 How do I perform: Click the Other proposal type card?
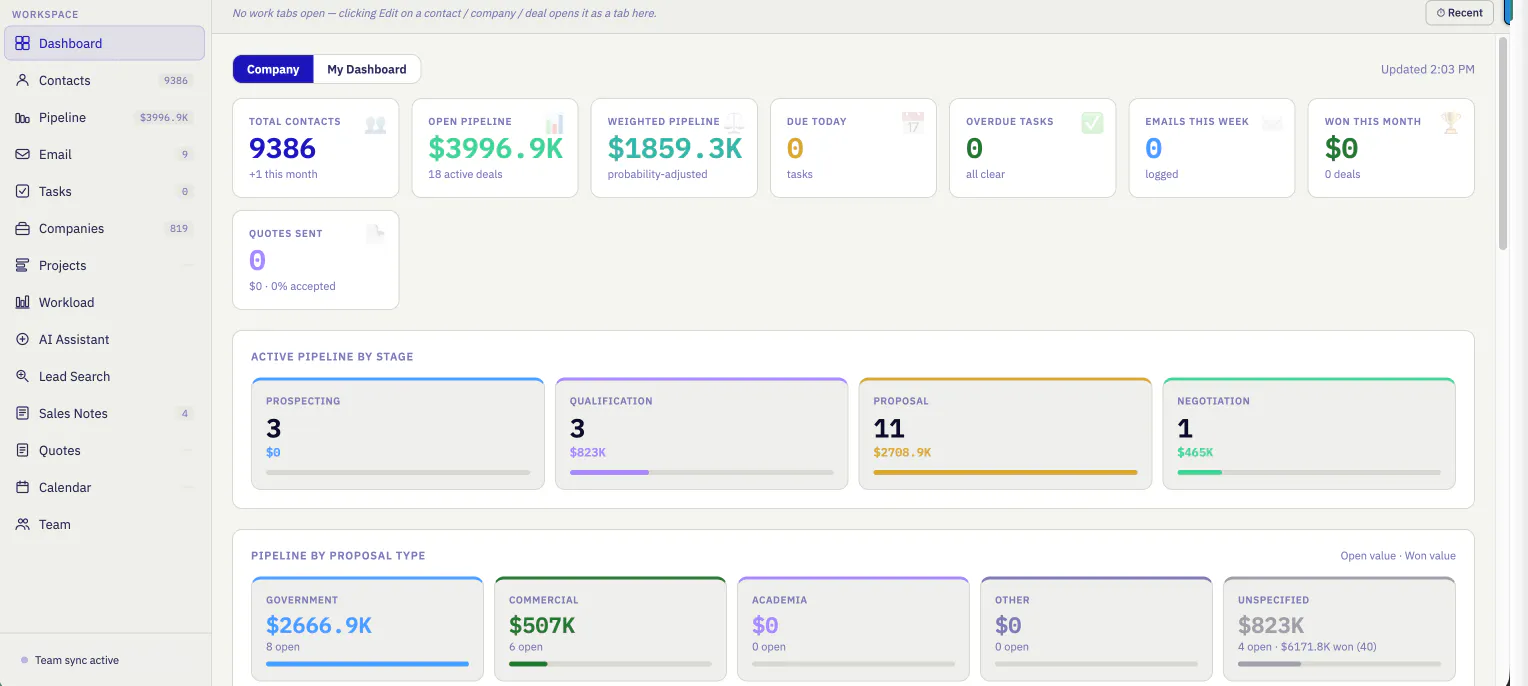1096,629
